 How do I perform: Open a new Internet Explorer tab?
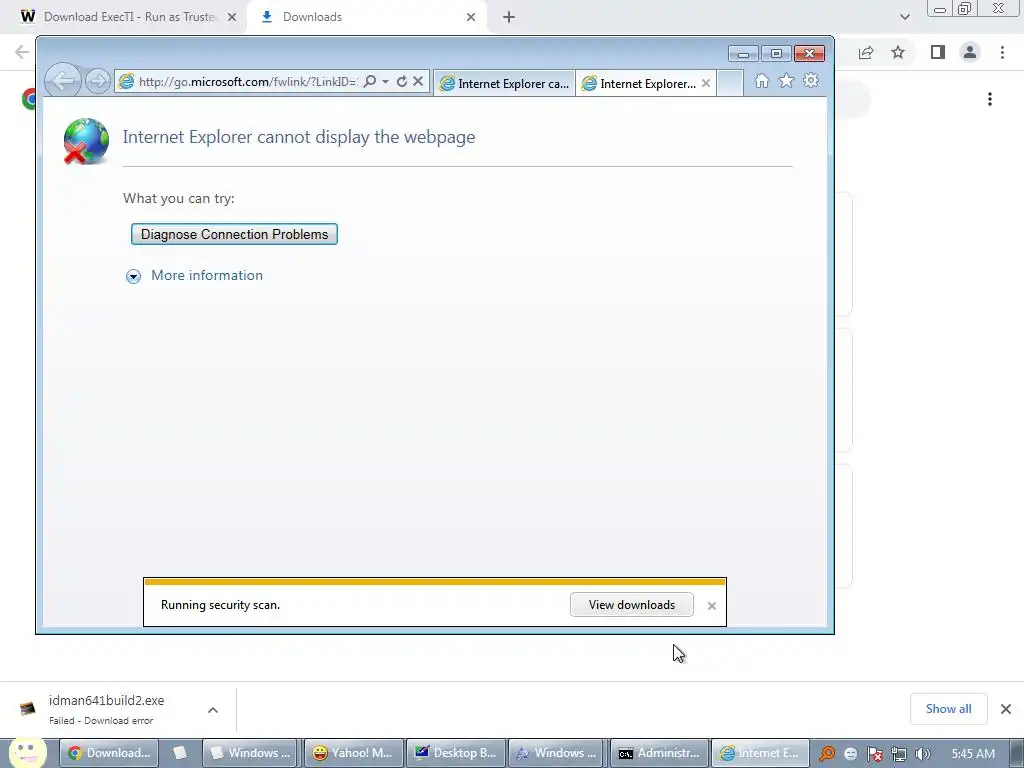pyautogui.click(x=730, y=84)
